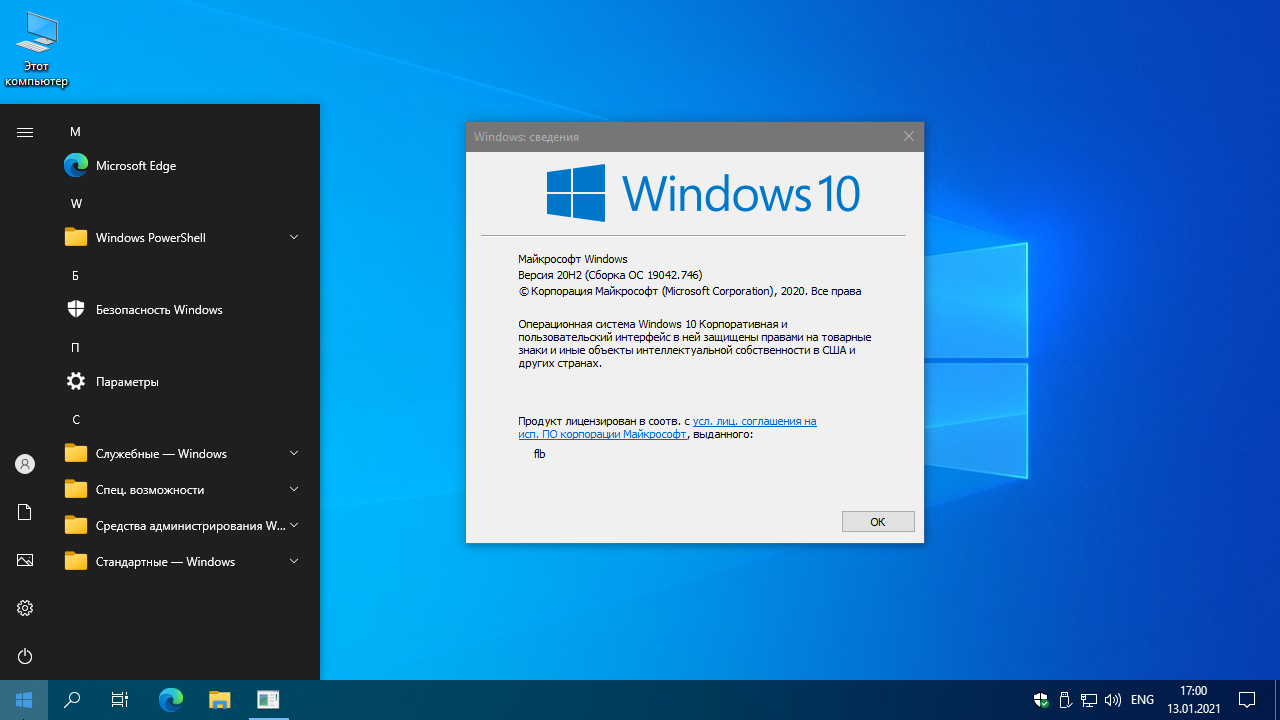
Task: Click the volume speaker tray icon
Action: [x=1112, y=700]
